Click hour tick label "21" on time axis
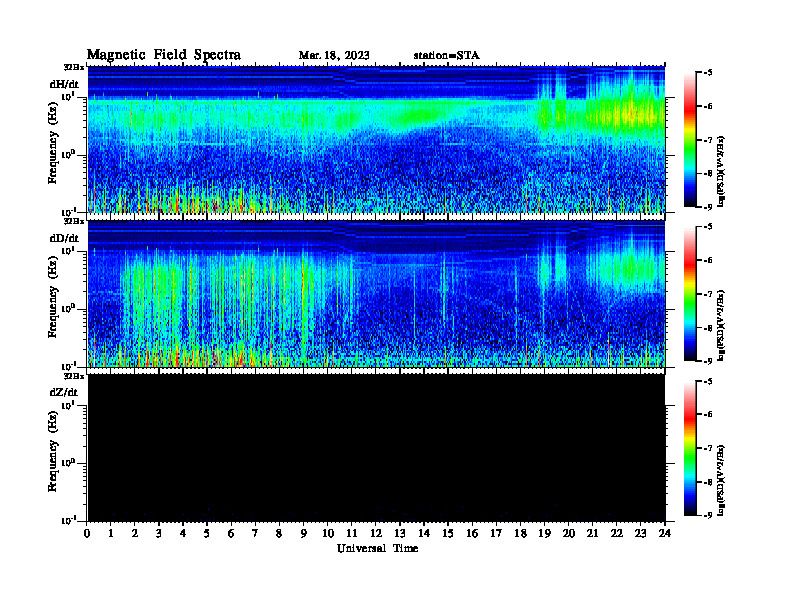Screen dimensions: 792x612 click(x=592, y=534)
